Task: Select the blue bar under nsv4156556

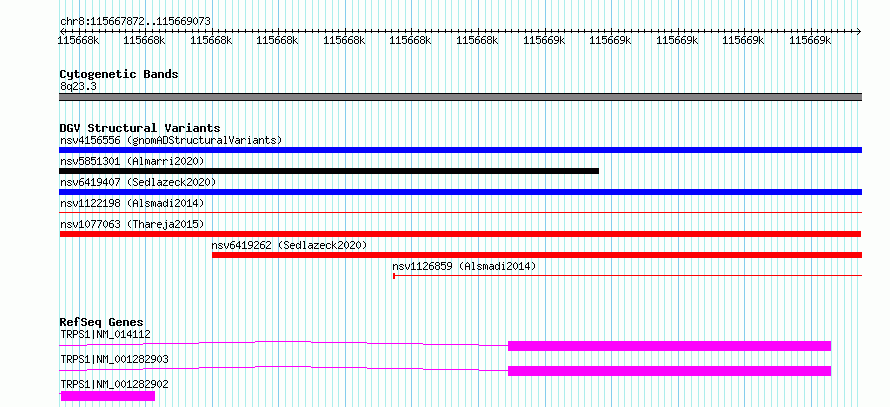Action: (x=460, y=150)
